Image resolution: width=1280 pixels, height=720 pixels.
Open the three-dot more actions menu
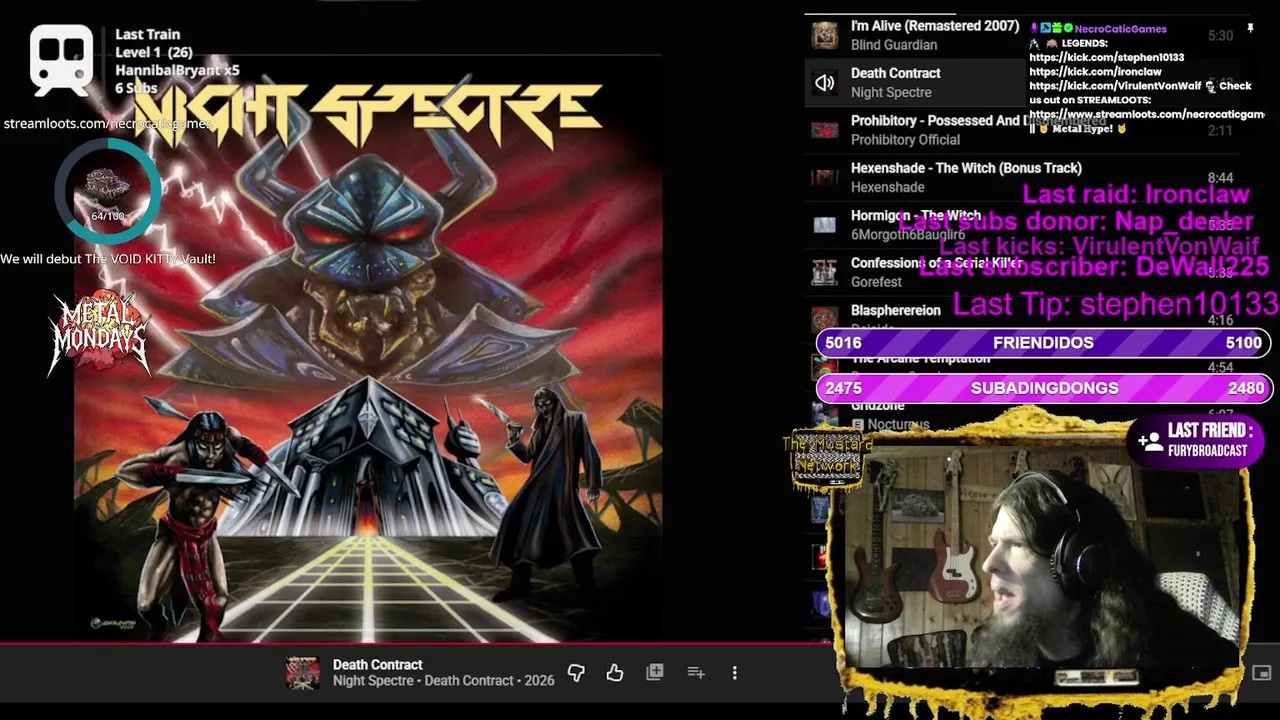(735, 673)
